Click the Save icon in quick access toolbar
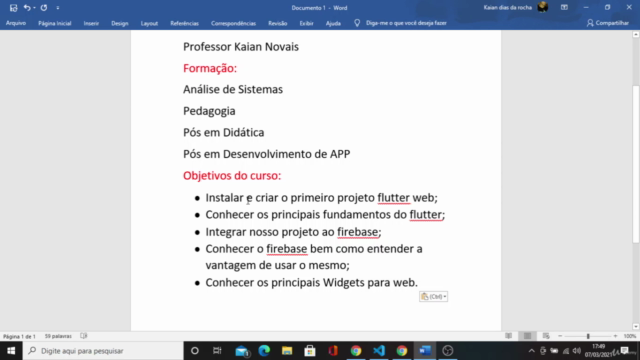The image size is (640, 360). coord(13,8)
